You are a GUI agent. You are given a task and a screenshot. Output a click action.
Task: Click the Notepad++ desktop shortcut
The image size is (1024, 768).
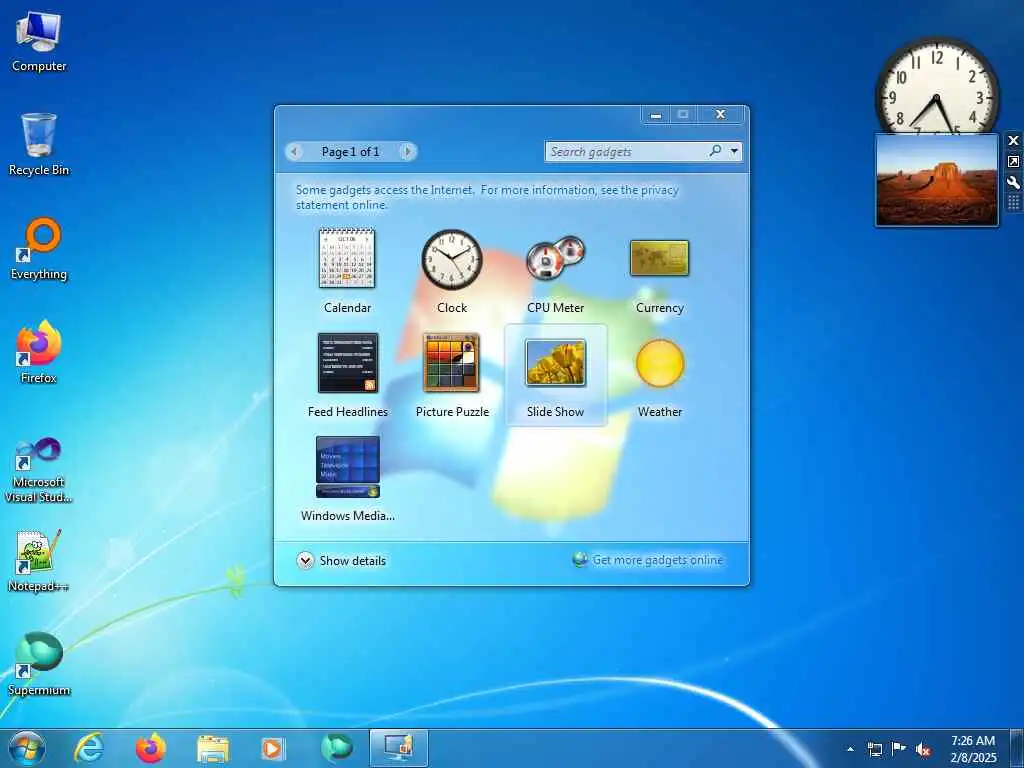coord(39,560)
